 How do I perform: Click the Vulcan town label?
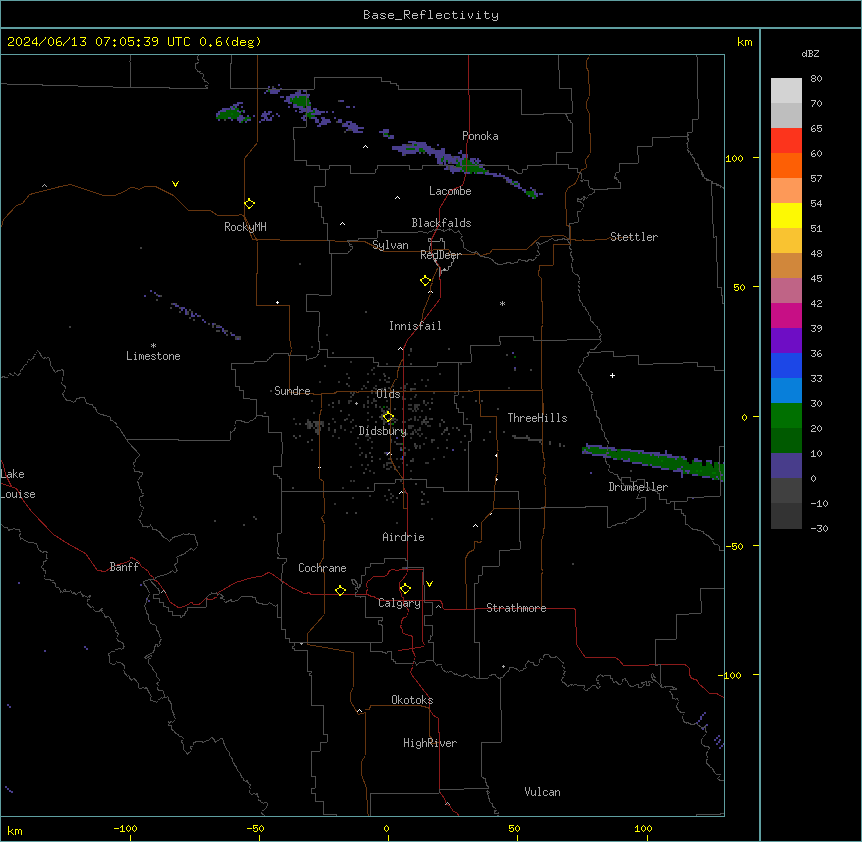pos(543,792)
